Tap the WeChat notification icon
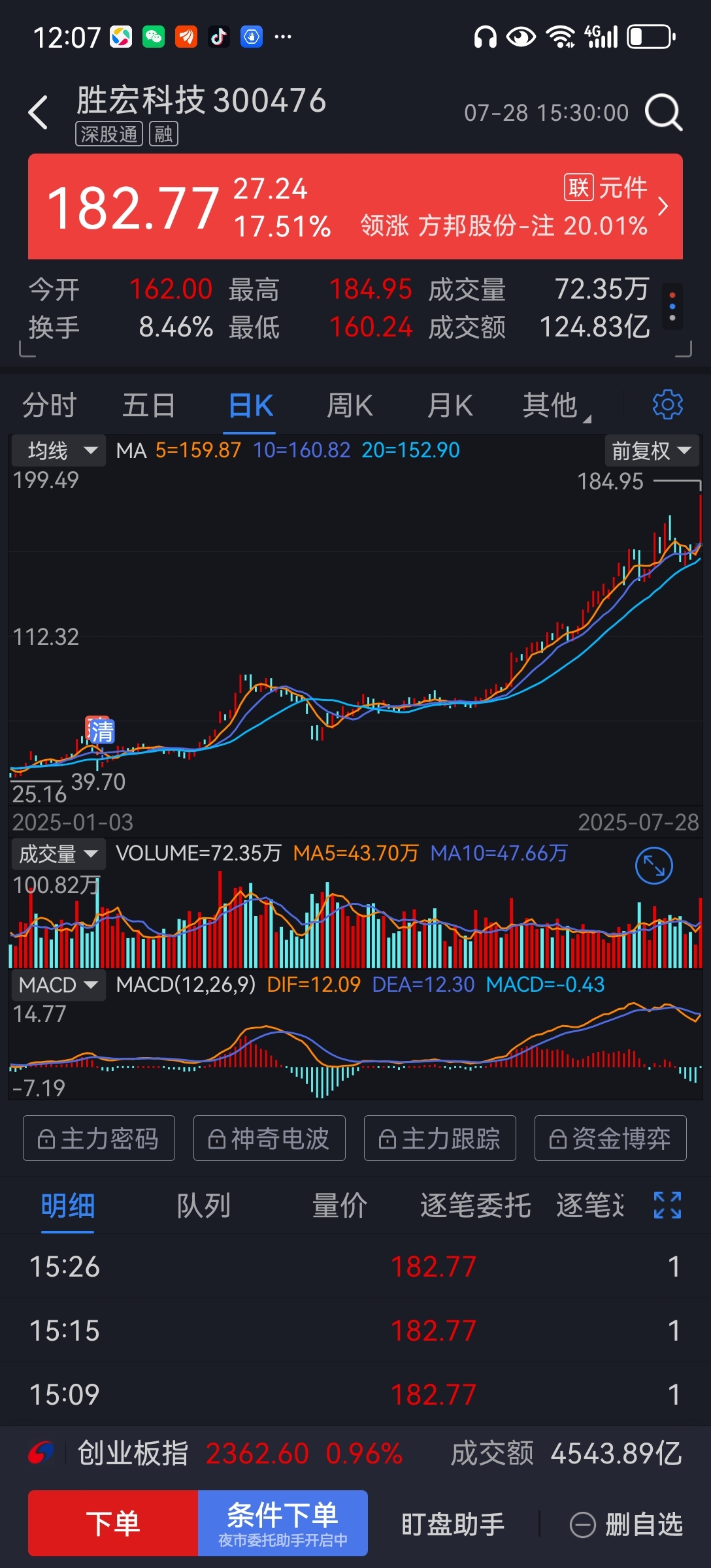 pos(154,37)
